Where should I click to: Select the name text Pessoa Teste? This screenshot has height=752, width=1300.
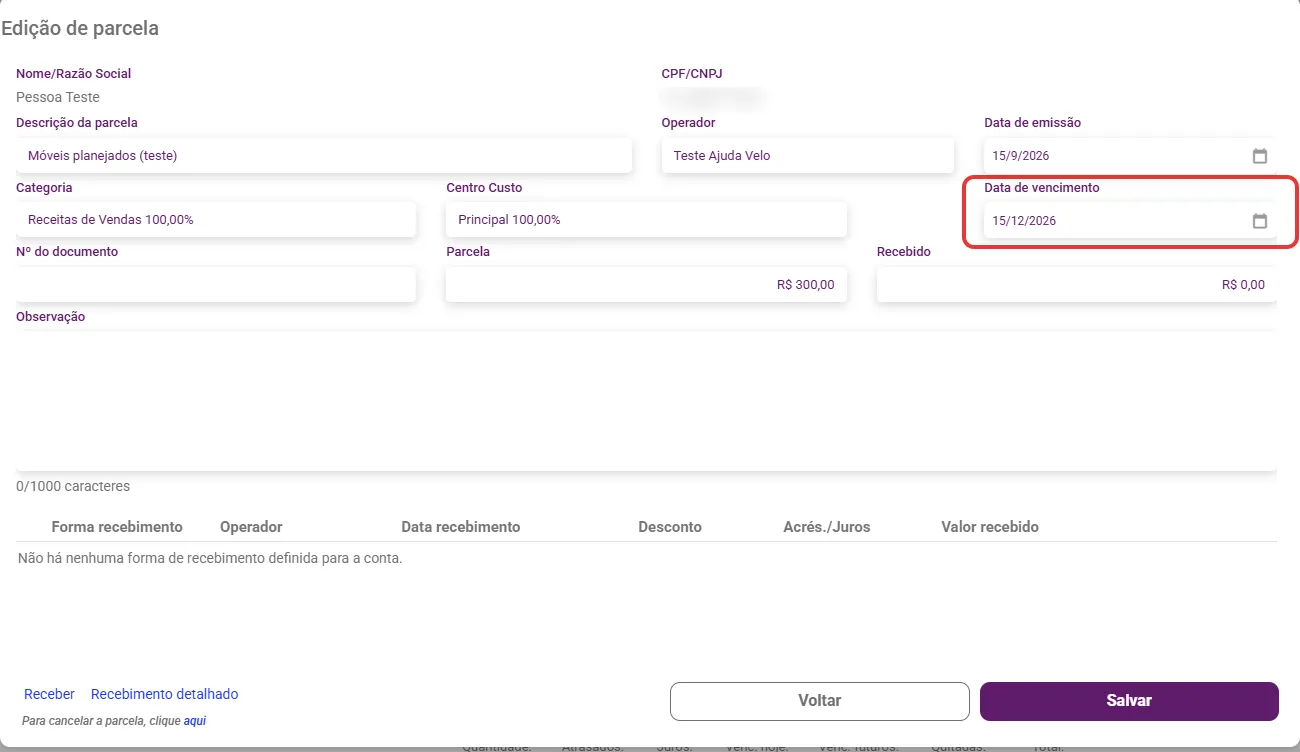click(58, 97)
